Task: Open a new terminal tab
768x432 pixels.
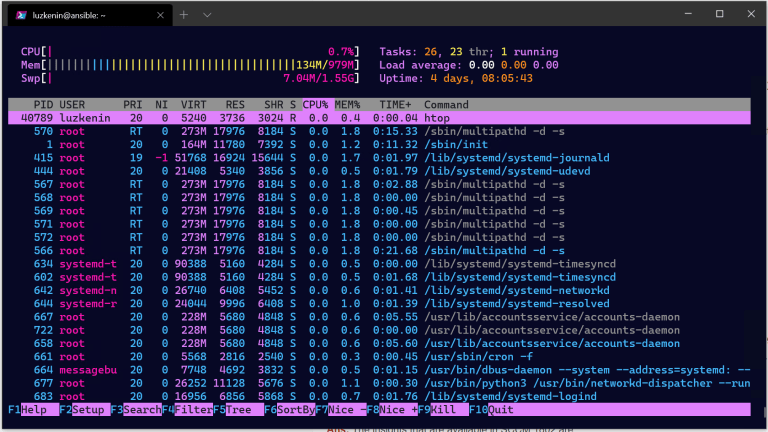Action: pos(184,15)
